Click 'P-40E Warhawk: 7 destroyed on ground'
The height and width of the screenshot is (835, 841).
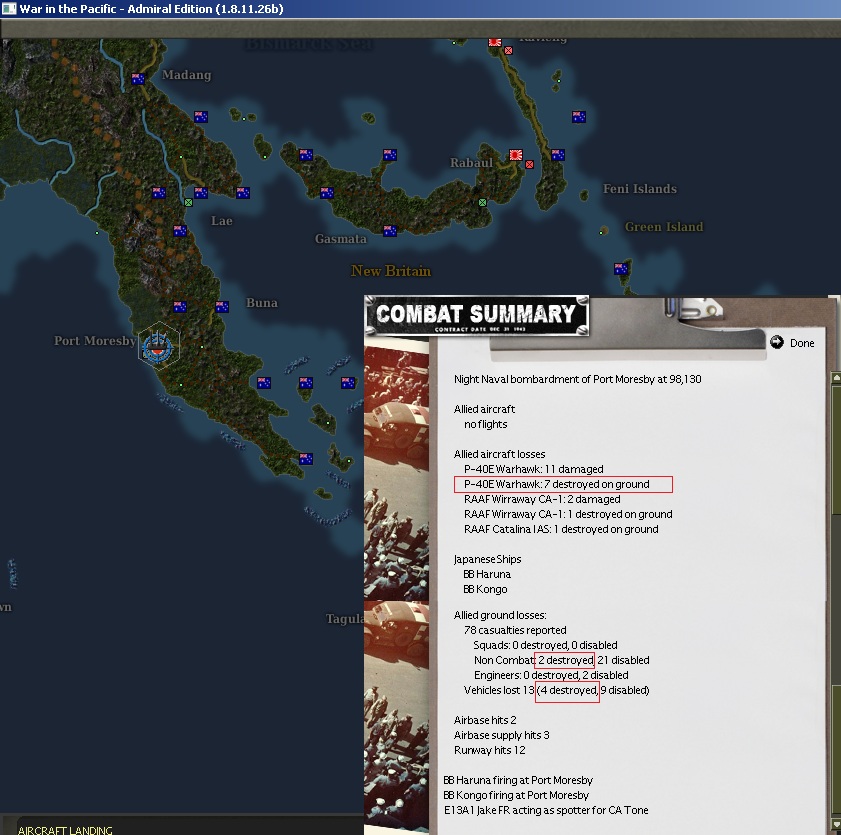coord(557,484)
